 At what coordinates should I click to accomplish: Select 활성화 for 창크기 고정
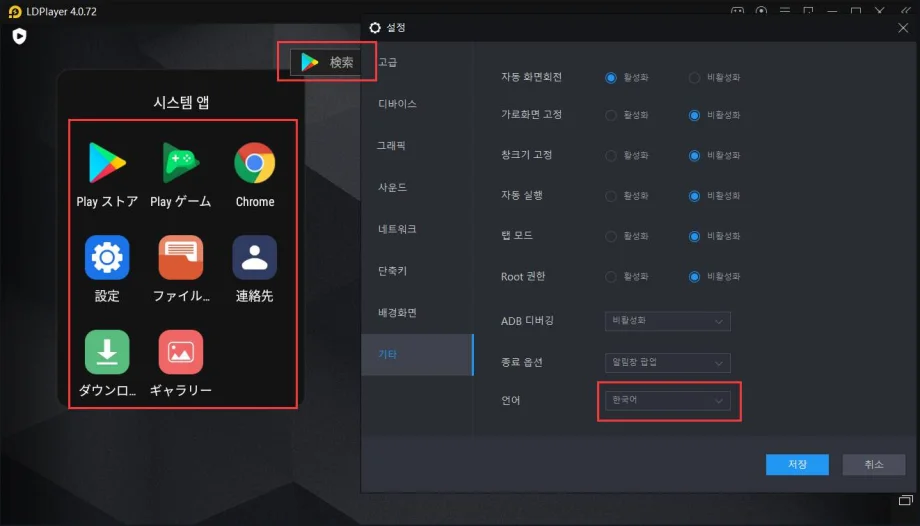point(611,156)
